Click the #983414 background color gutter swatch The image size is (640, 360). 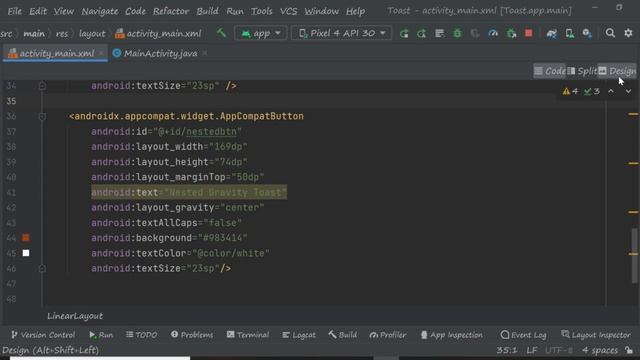26,238
